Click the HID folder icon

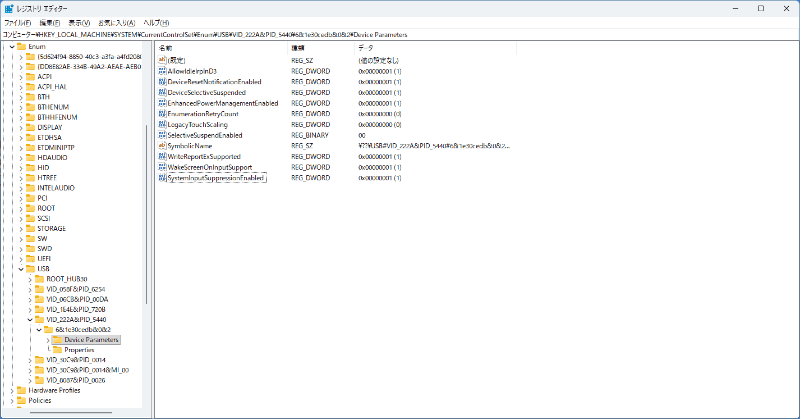point(31,167)
